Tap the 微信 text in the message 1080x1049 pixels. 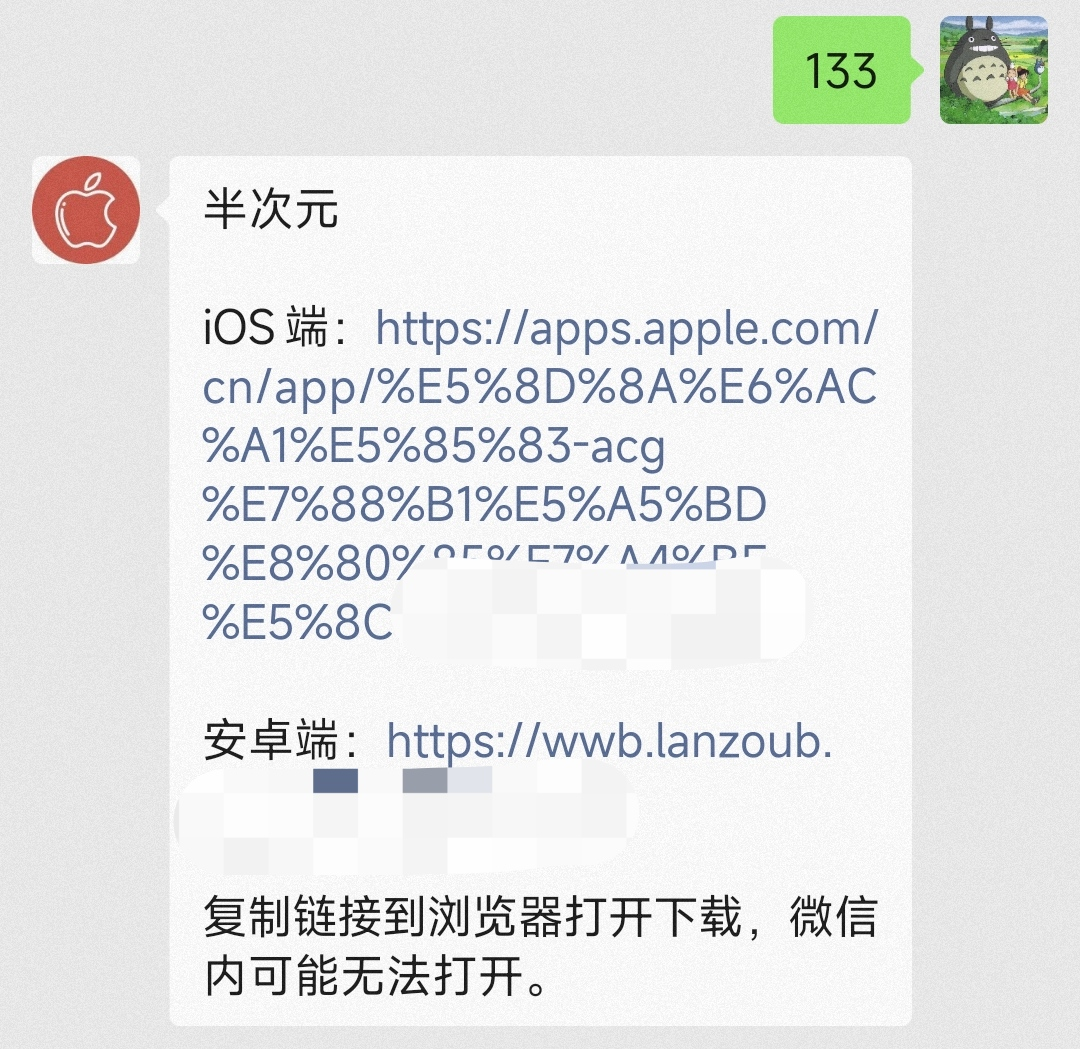point(833,917)
